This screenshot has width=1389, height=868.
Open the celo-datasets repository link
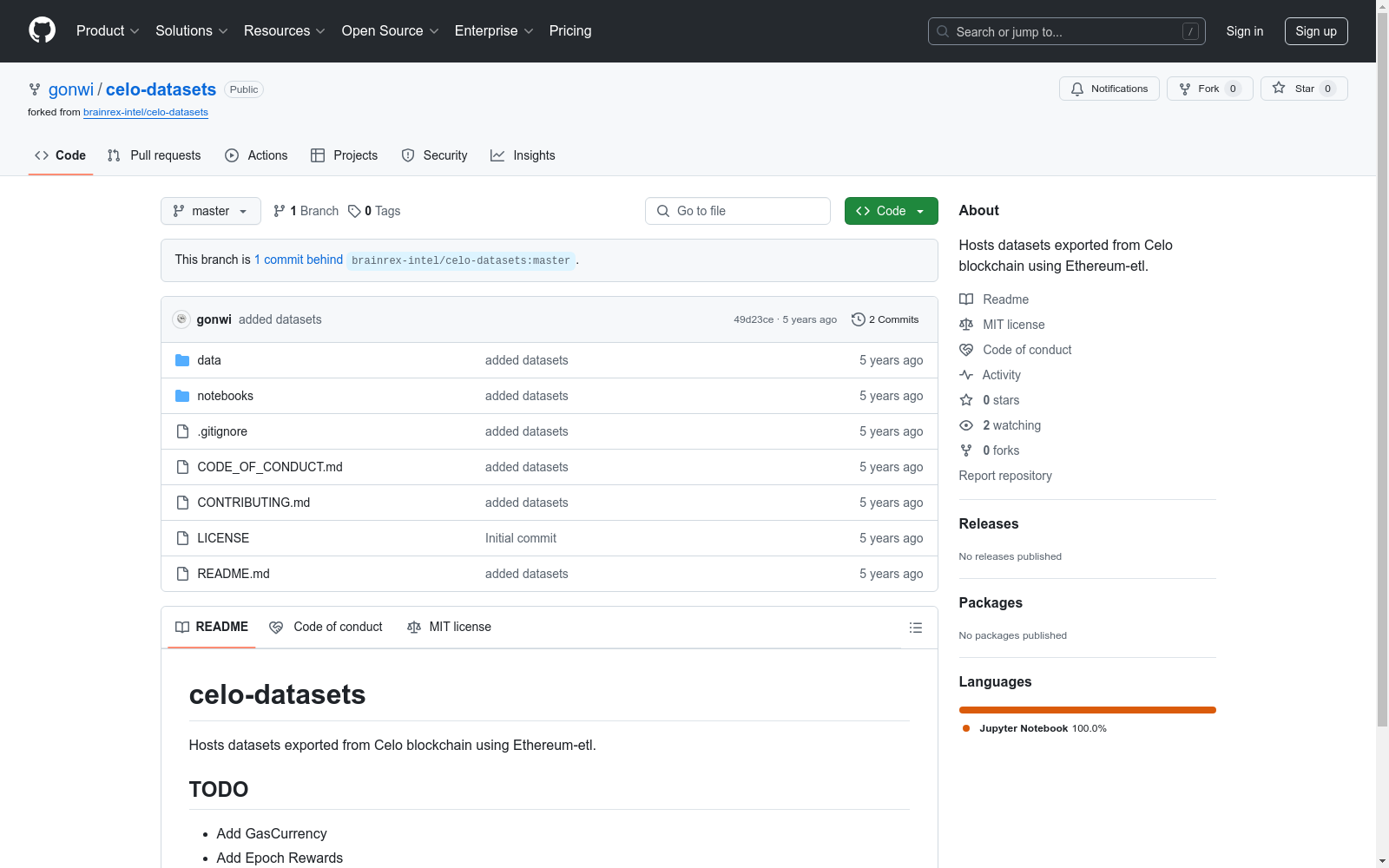(161, 89)
